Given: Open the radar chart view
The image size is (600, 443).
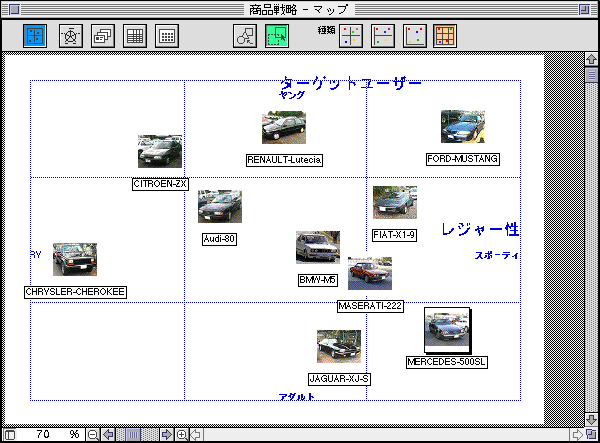Looking at the screenshot, I should coord(71,36).
